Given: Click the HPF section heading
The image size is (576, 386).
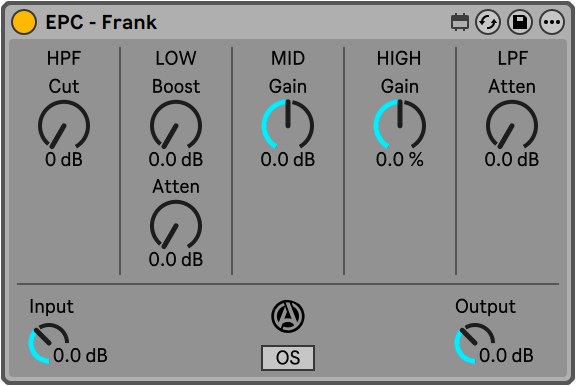Looking at the screenshot, I should pos(64,58).
